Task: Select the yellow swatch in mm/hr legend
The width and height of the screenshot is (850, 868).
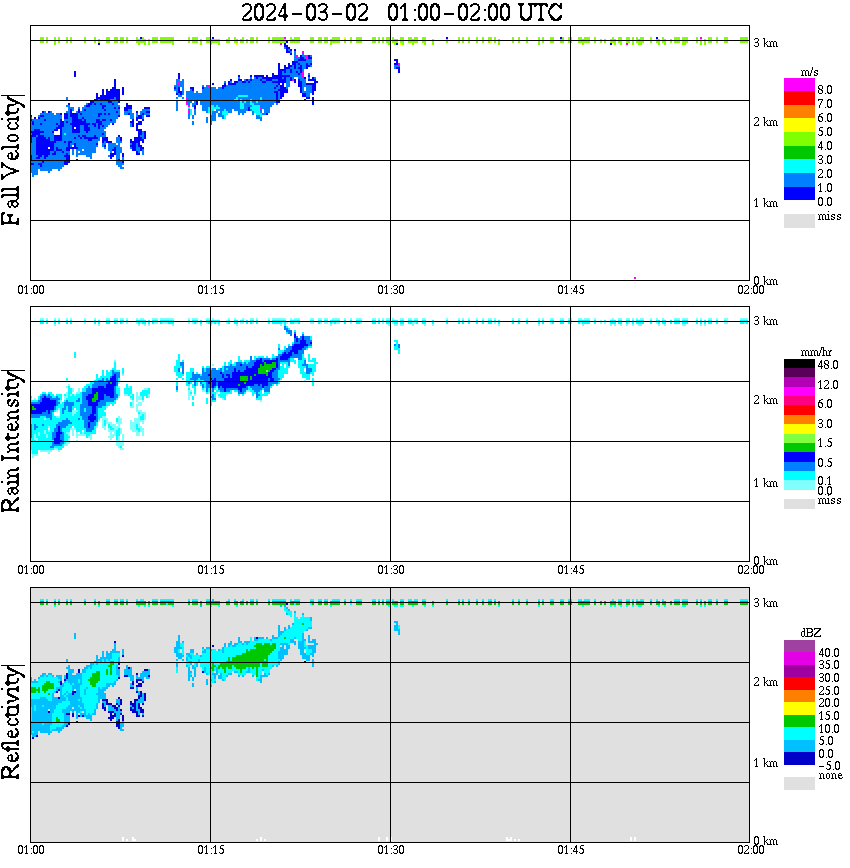Action: (799, 429)
